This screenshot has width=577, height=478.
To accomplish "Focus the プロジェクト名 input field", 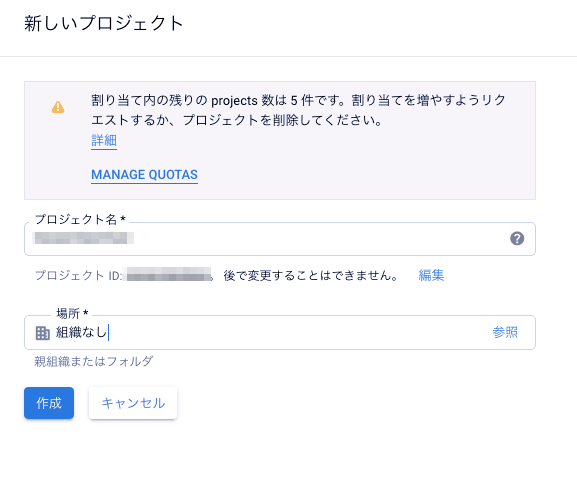I will [x=280, y=239].
